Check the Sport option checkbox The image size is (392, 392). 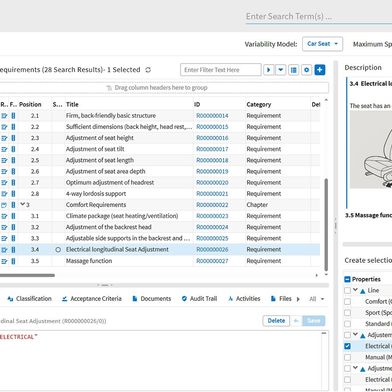pyautogui.click(x=347, y=313)
